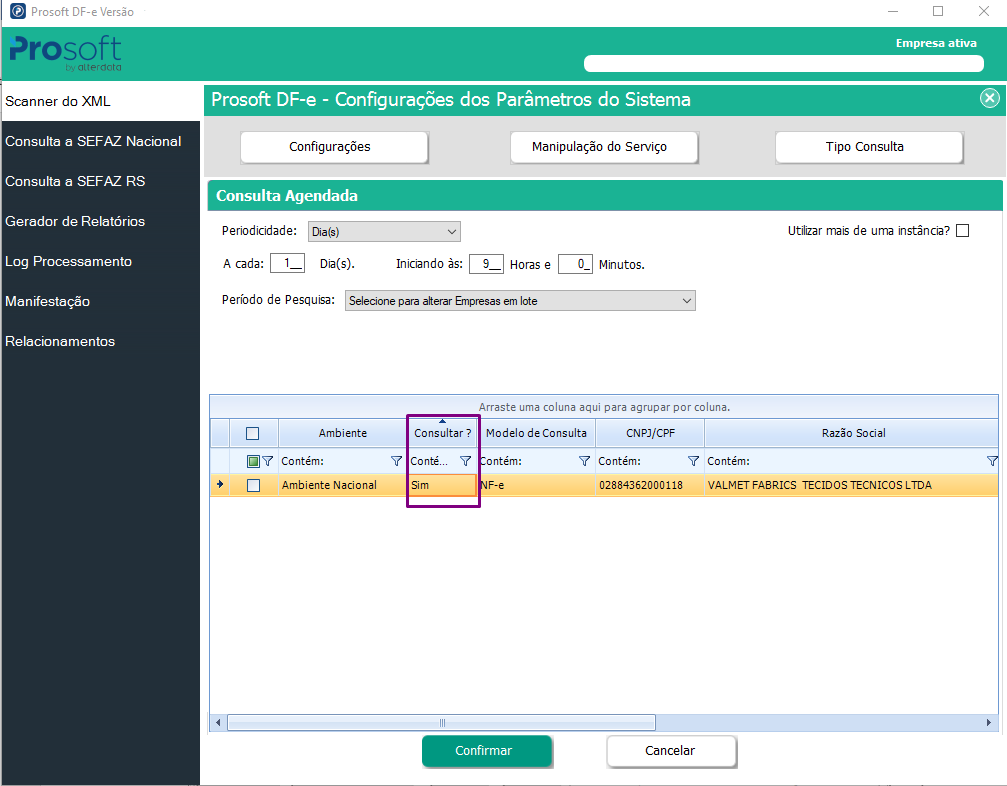Image resolution: width=1007 pixels, height=786 pixels.
Task: Open the Ambiente column filter icon
Action: (396, 461)
